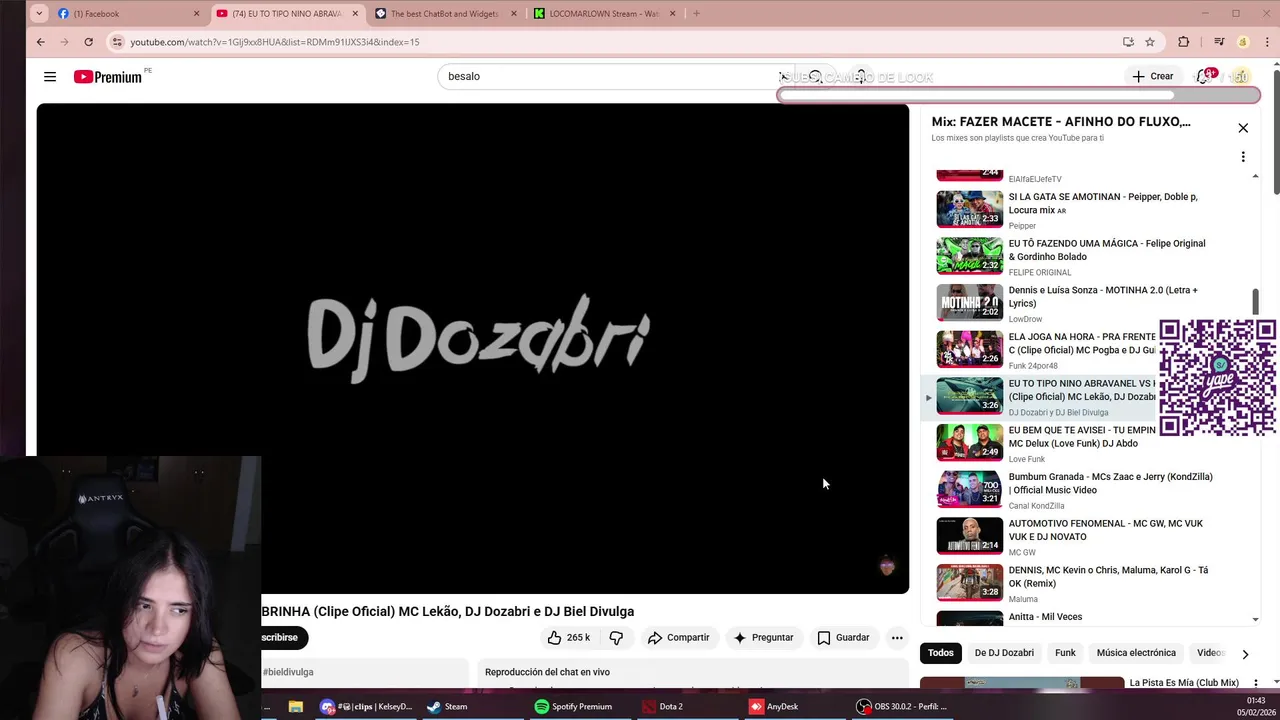The image size is (1280, 720).
Task: Switch to Dota 2 from taskbar
Action: [x=663, y=706]
